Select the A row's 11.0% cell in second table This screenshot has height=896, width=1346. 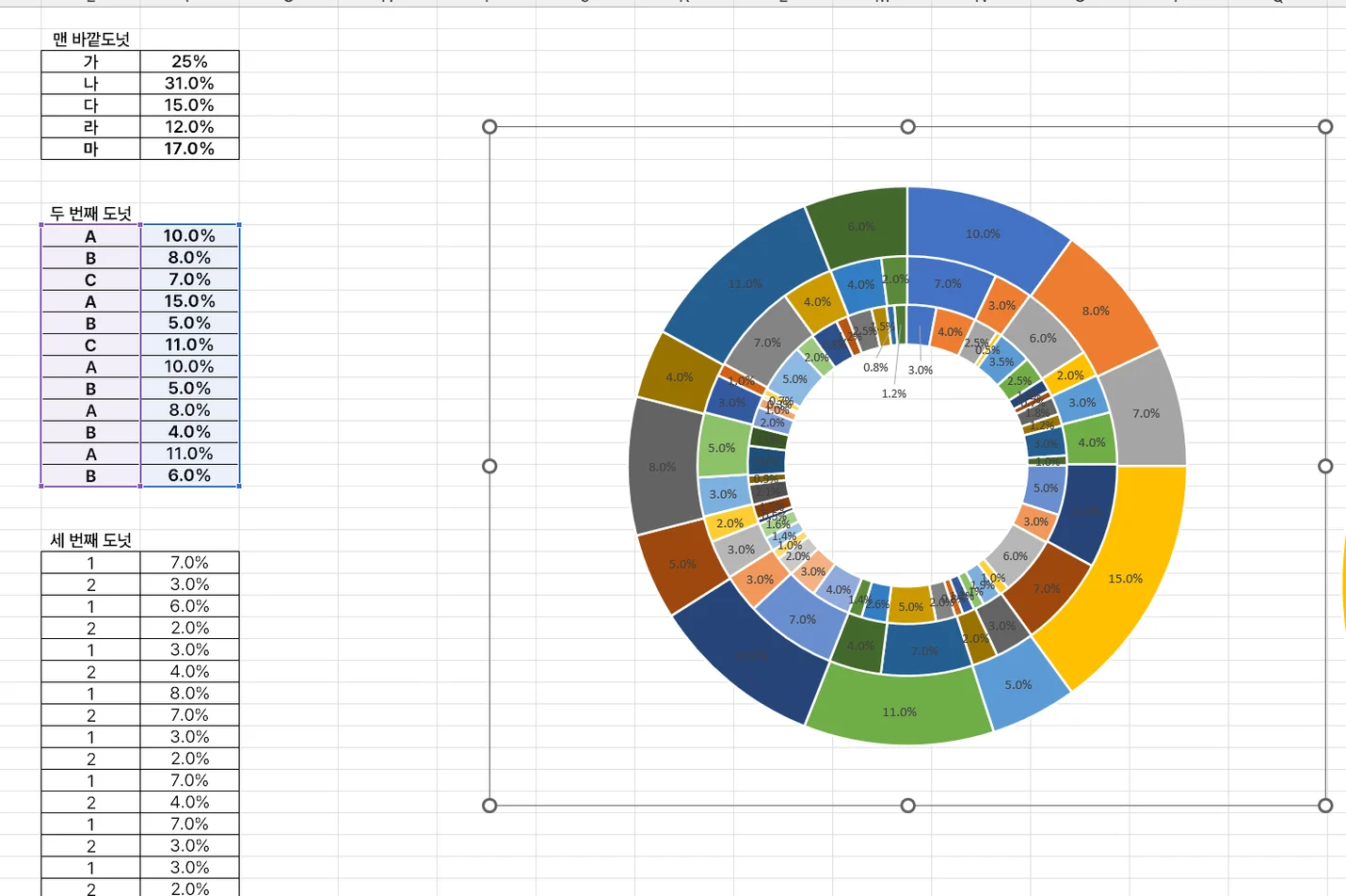[x=189, y=454]
